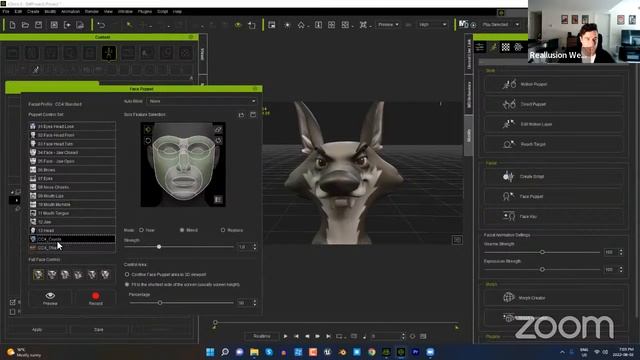Click the Windows Start button

point(210,352)
